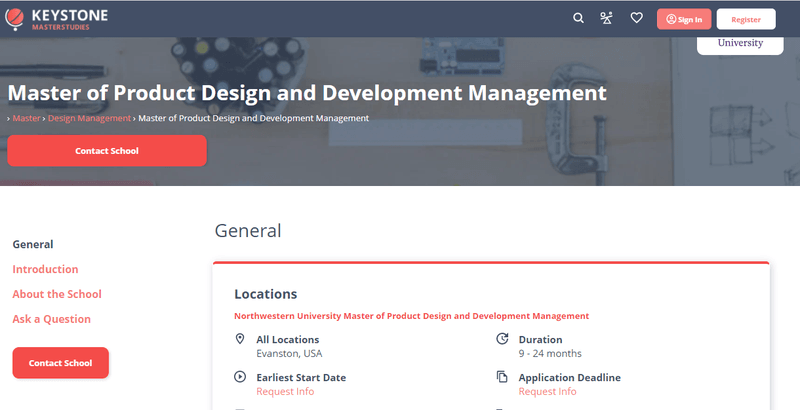Click the clock icon beside Duration
The height and width of the screenshot is (410, 800).
tap(503, 339)
